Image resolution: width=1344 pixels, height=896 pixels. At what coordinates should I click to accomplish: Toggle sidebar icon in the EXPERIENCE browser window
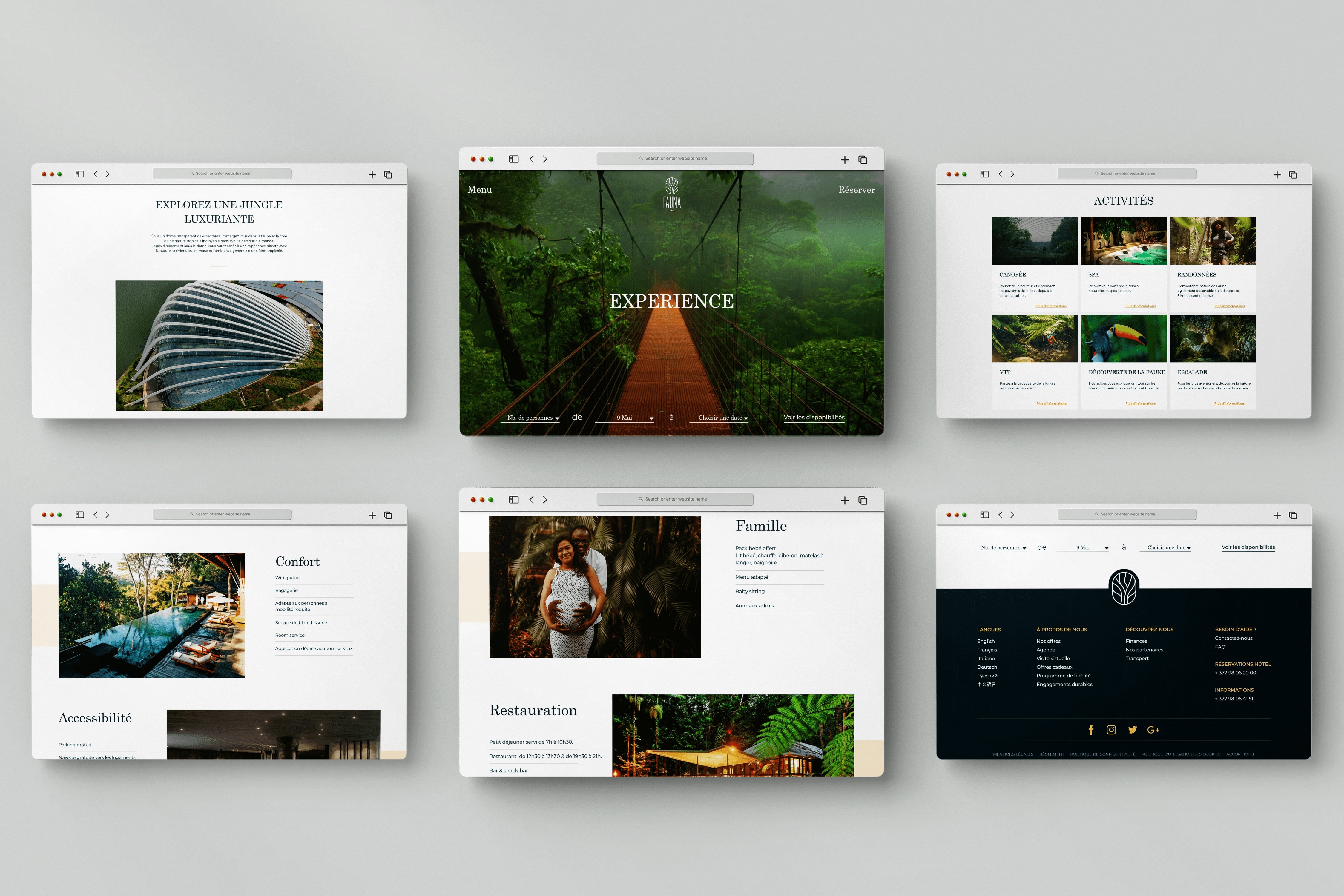514,159
